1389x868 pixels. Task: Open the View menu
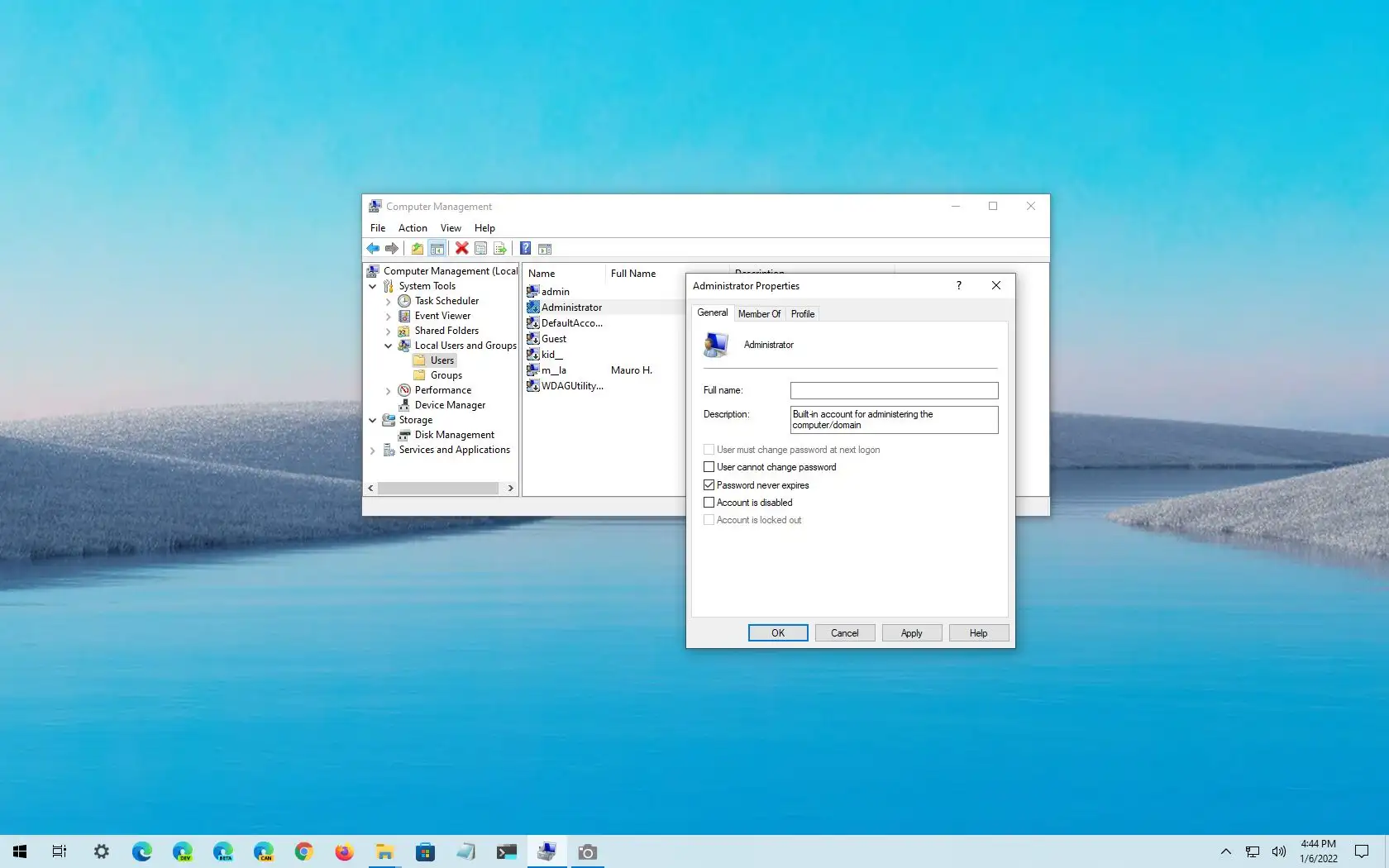[x=451, y=228]
